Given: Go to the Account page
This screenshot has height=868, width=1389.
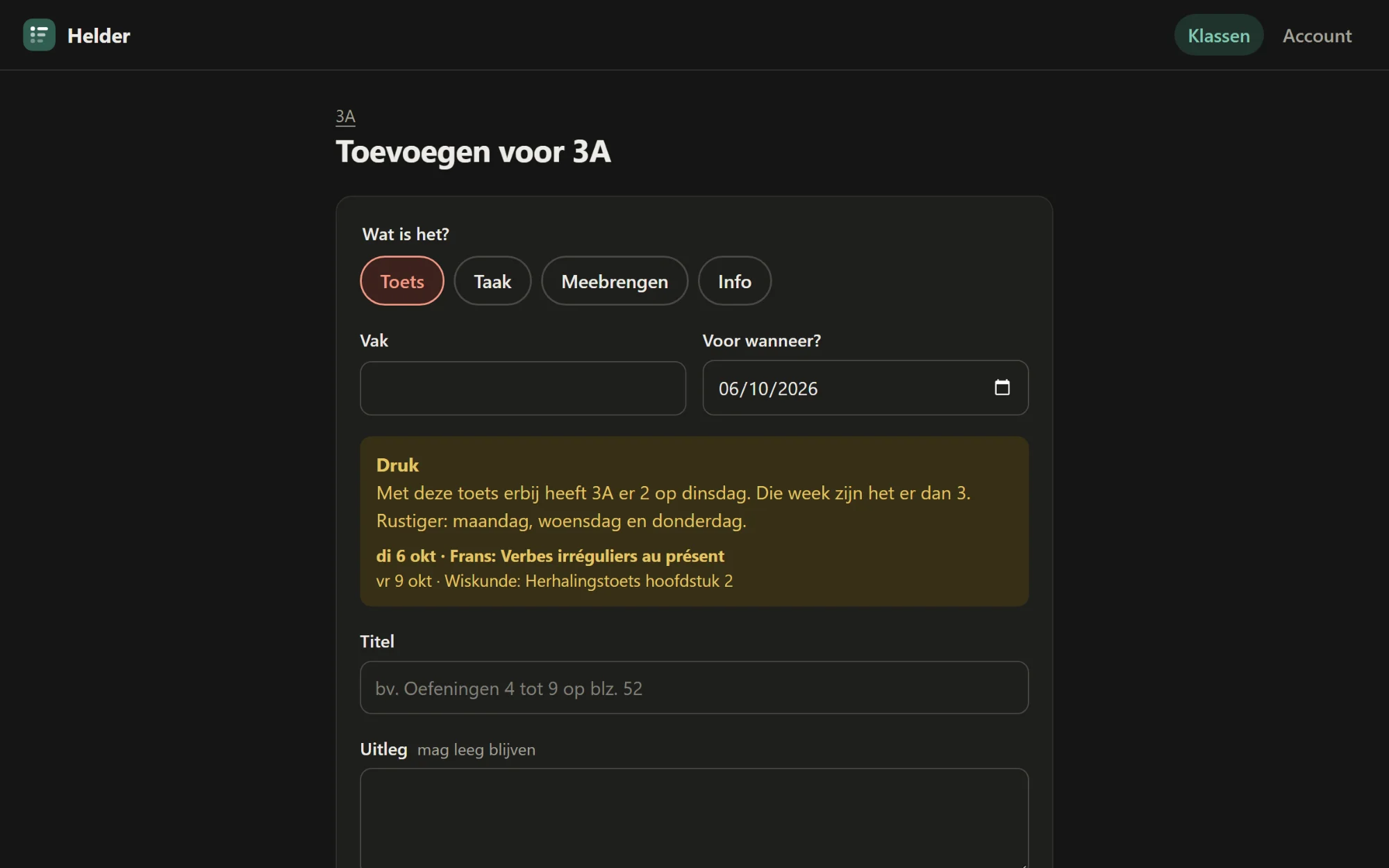Looking at the screenshot, I should point(1317,35).
